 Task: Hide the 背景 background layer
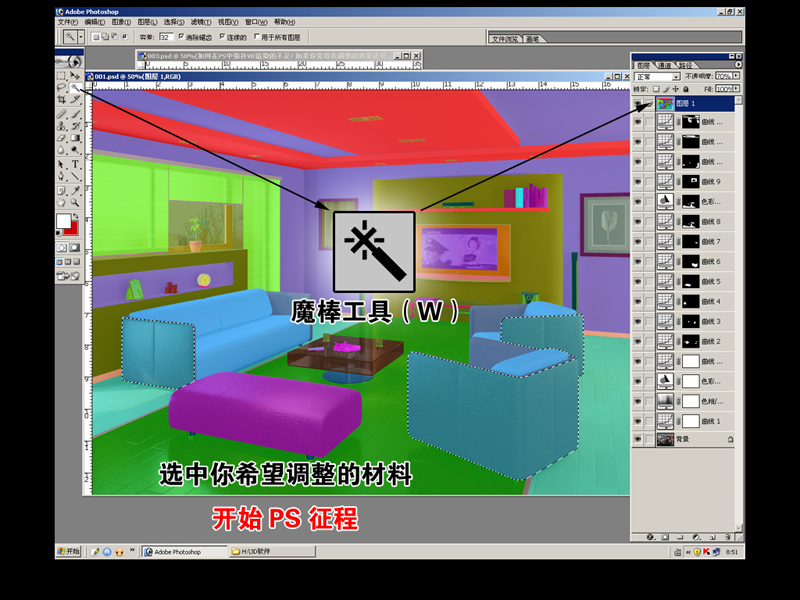(638, 439)
